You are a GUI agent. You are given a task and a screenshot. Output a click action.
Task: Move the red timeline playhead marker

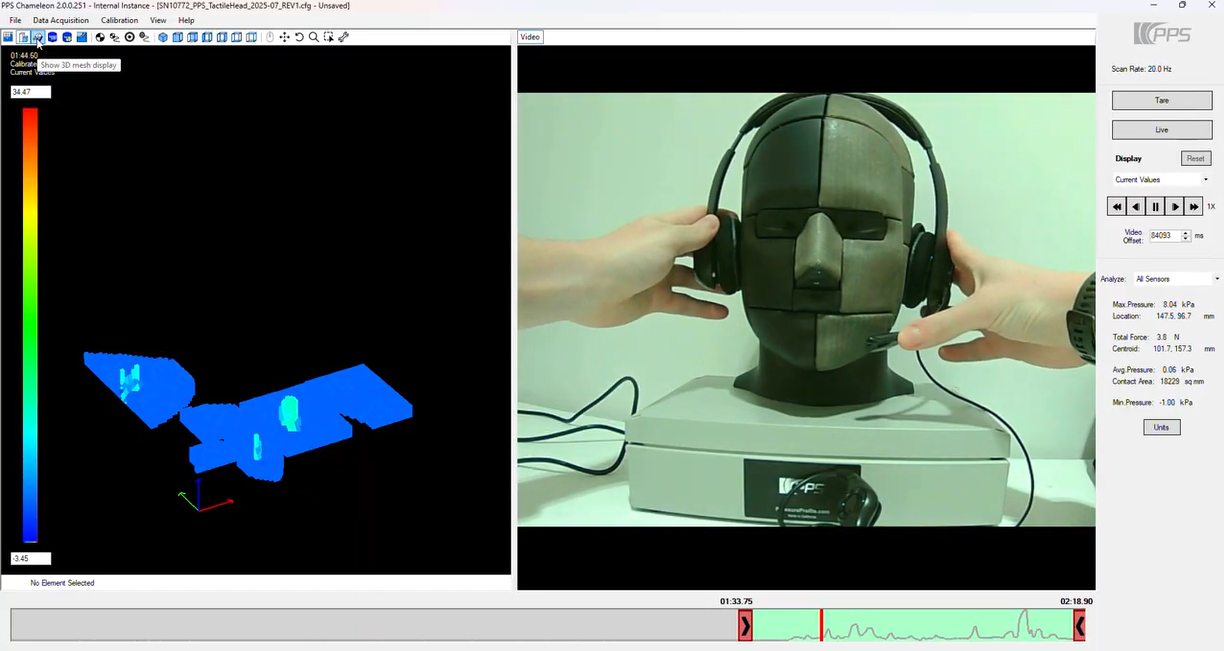(821, 623)
